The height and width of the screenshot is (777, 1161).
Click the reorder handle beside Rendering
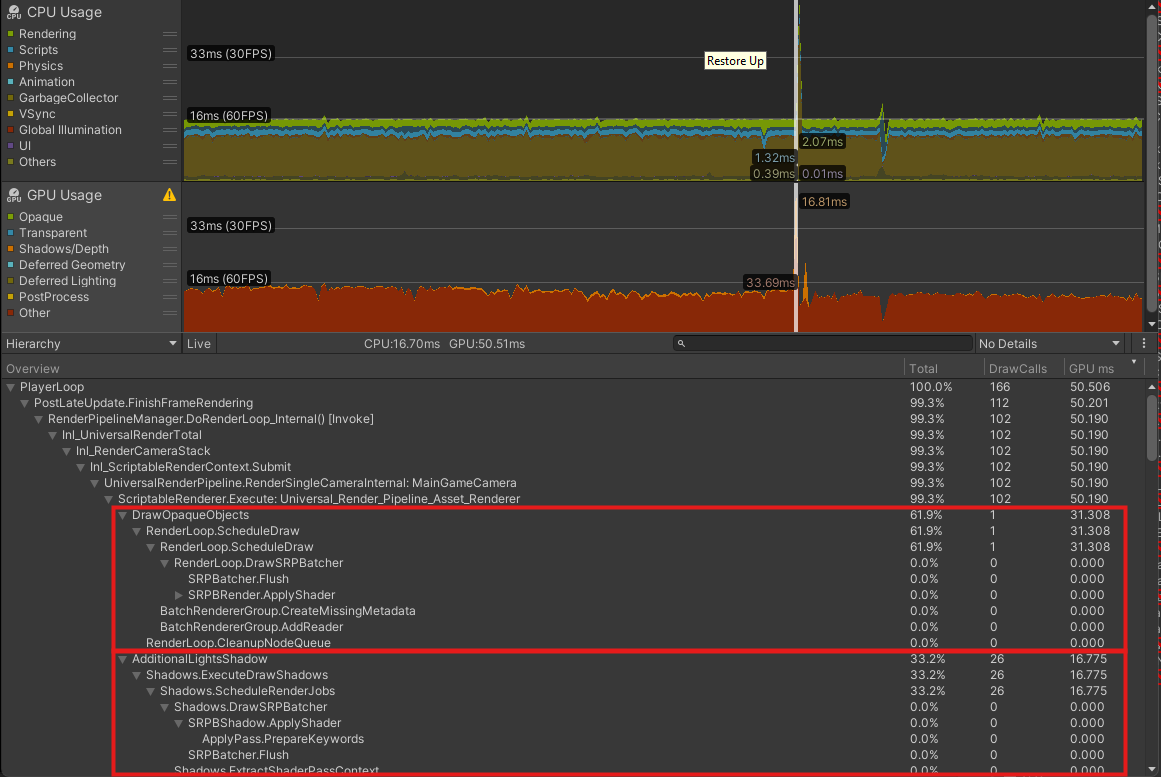[x=171, y=33]
